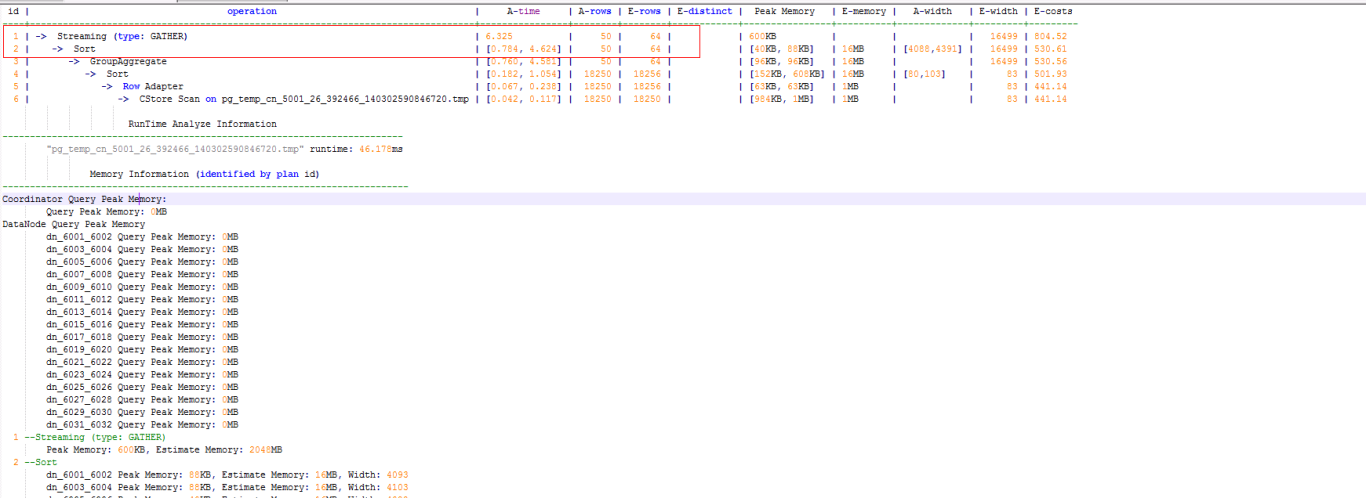The image size is (1366, 498).
Task: Click the "E-distinct" column header
Action: coord(704,12)
